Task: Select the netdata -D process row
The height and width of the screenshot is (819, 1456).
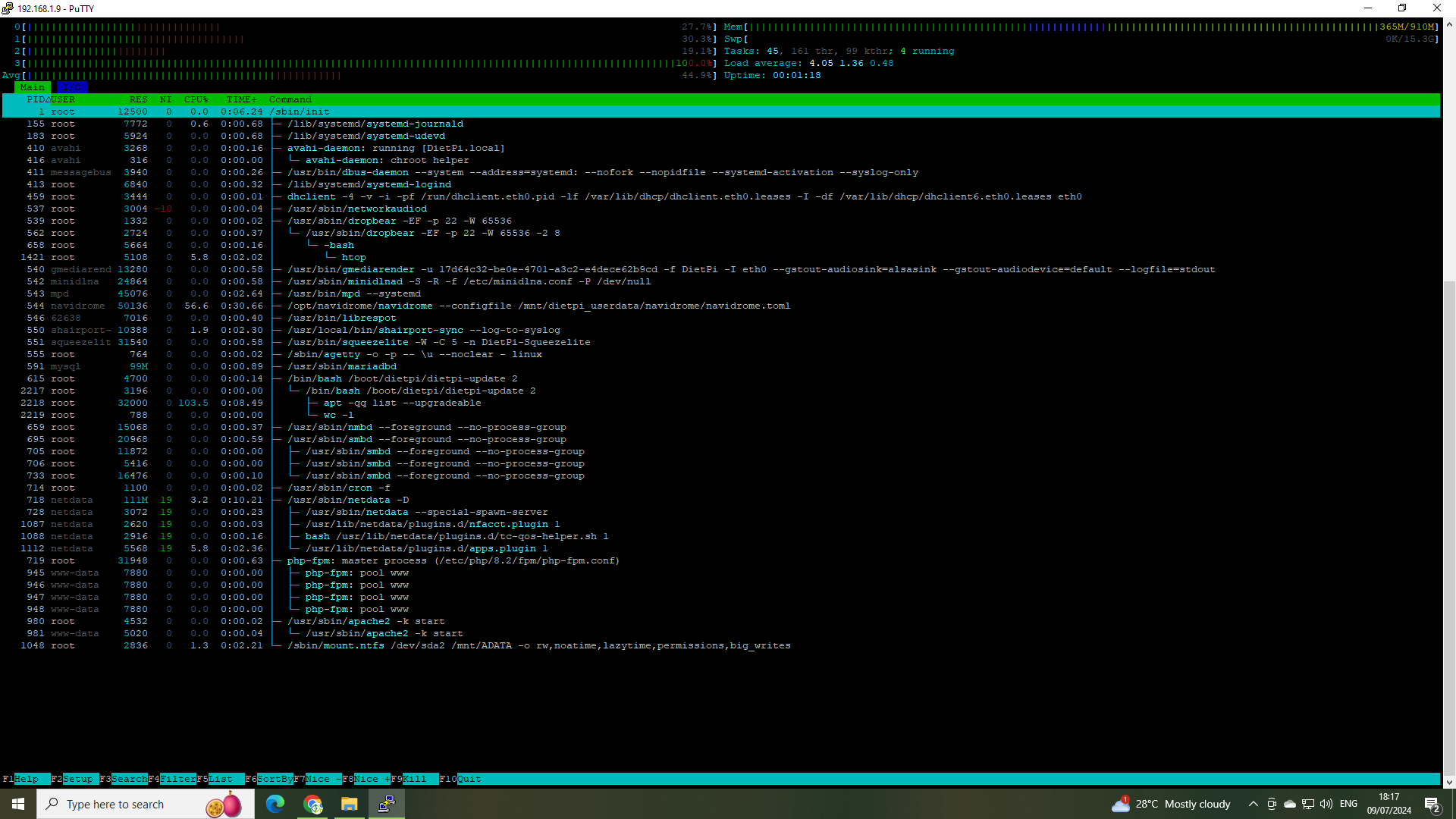Action: coord(720,500)
